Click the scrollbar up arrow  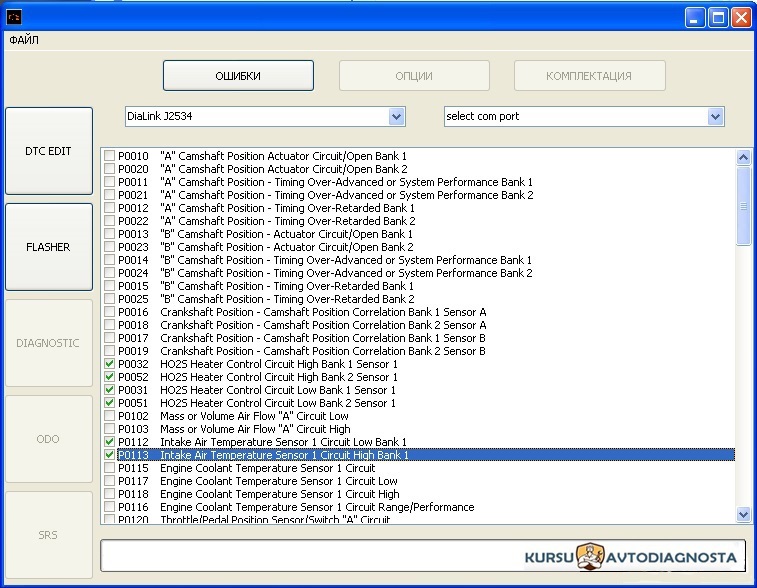743,157
